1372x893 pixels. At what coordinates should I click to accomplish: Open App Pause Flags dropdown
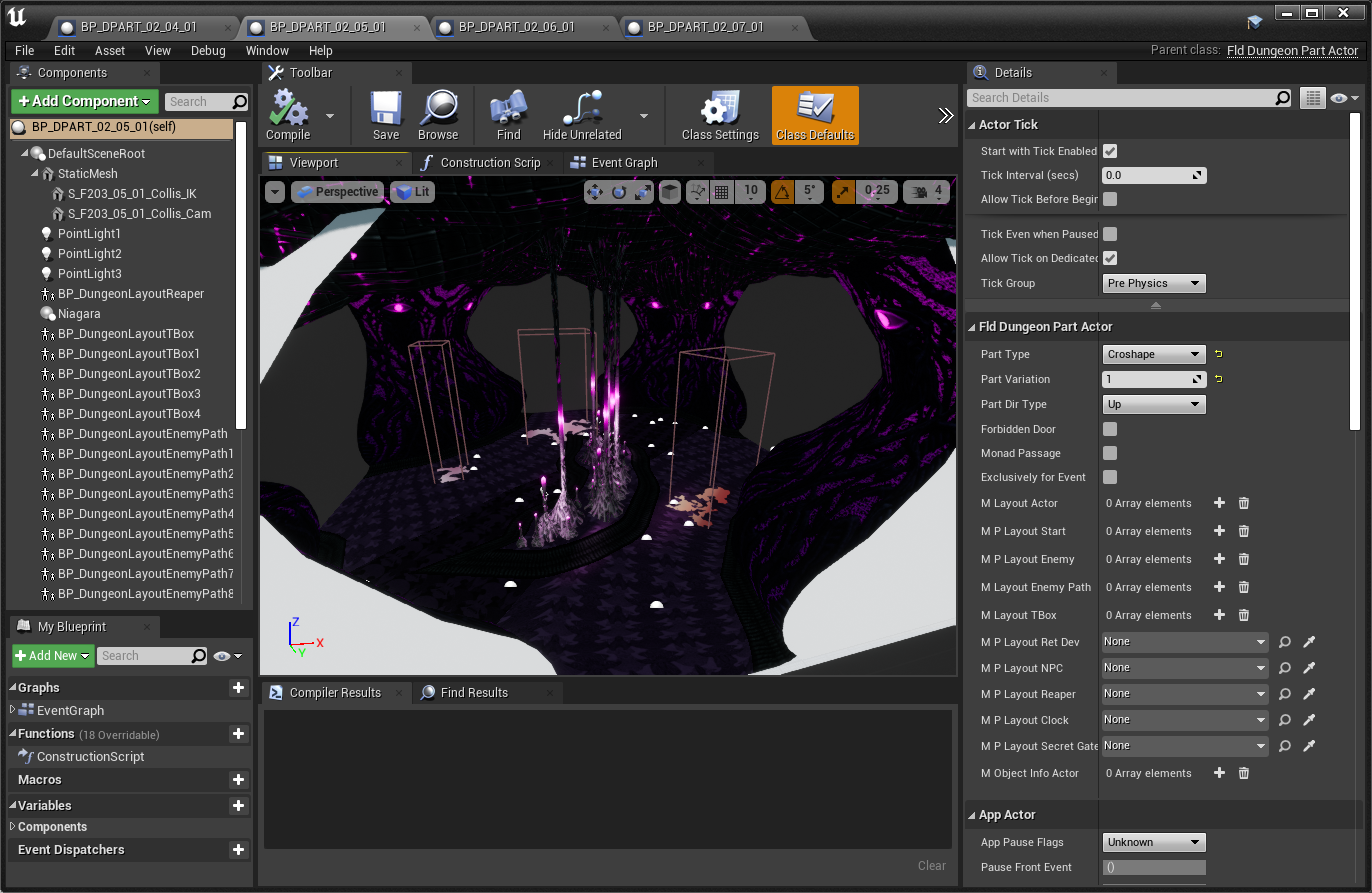pos(1154,842)
